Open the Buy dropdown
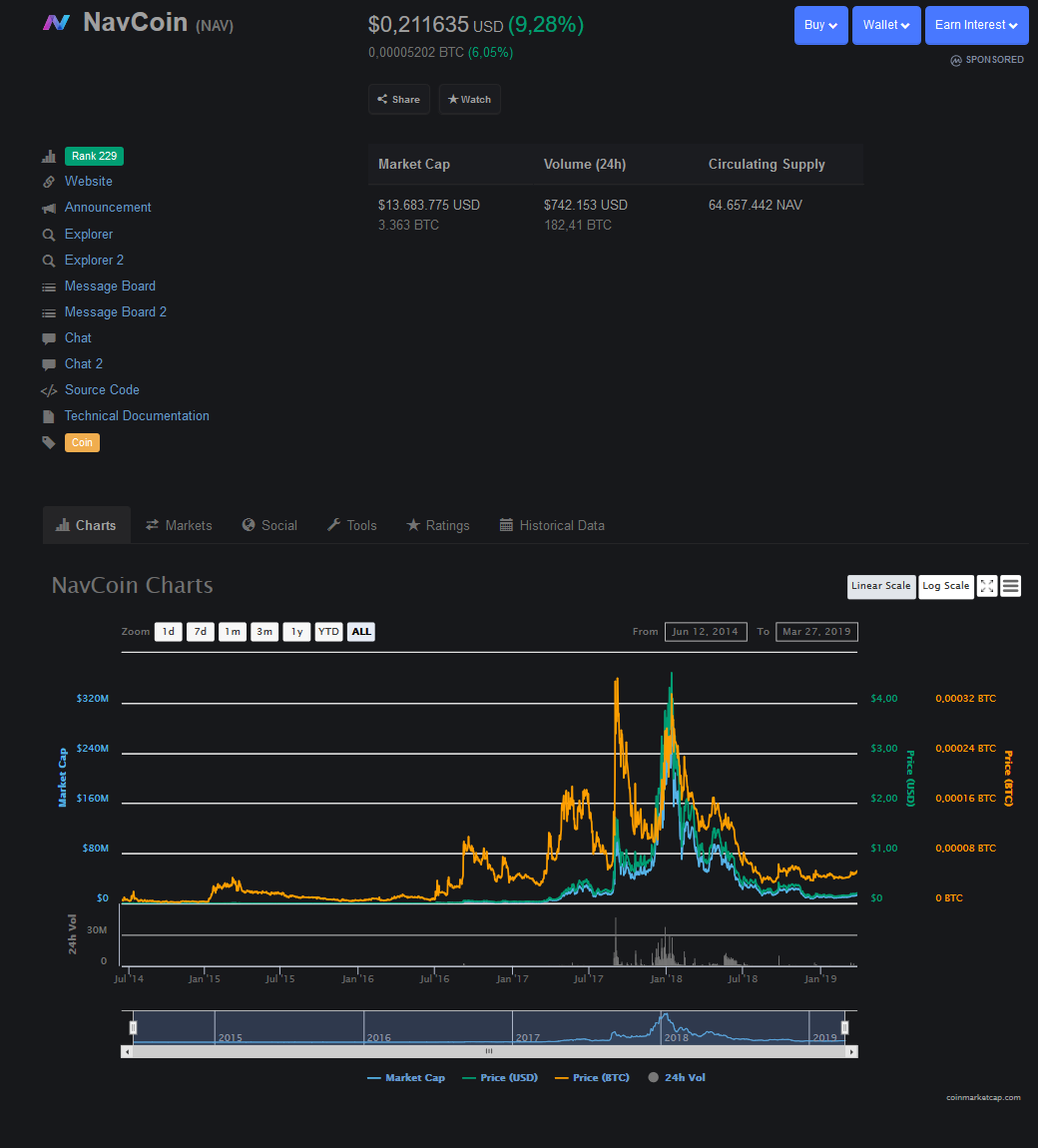 point(821,26)
